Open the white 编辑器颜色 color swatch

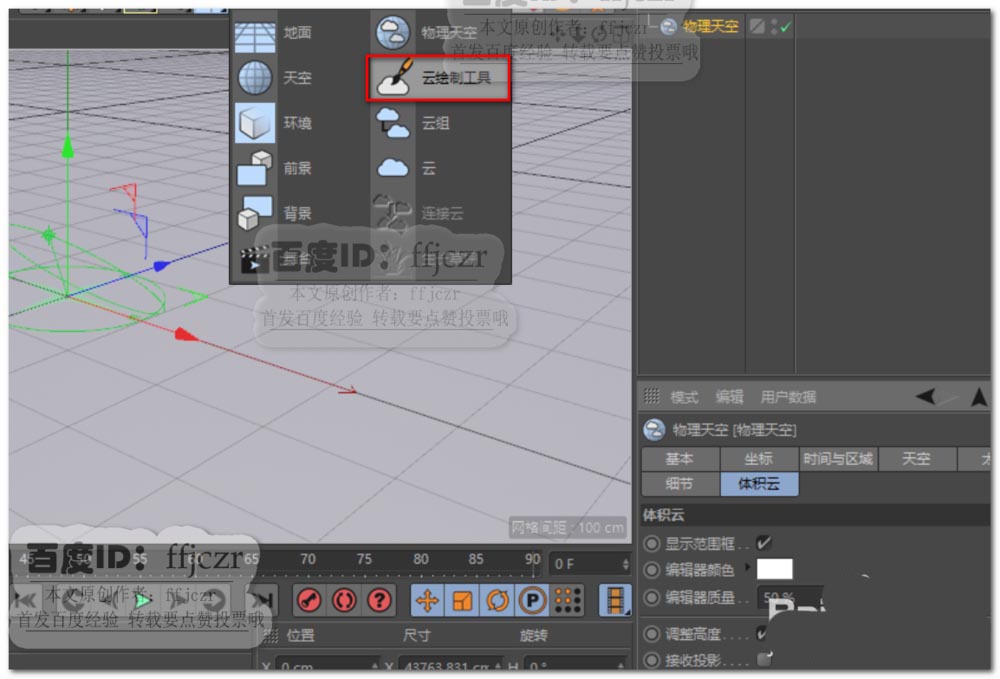pos(774,568)
